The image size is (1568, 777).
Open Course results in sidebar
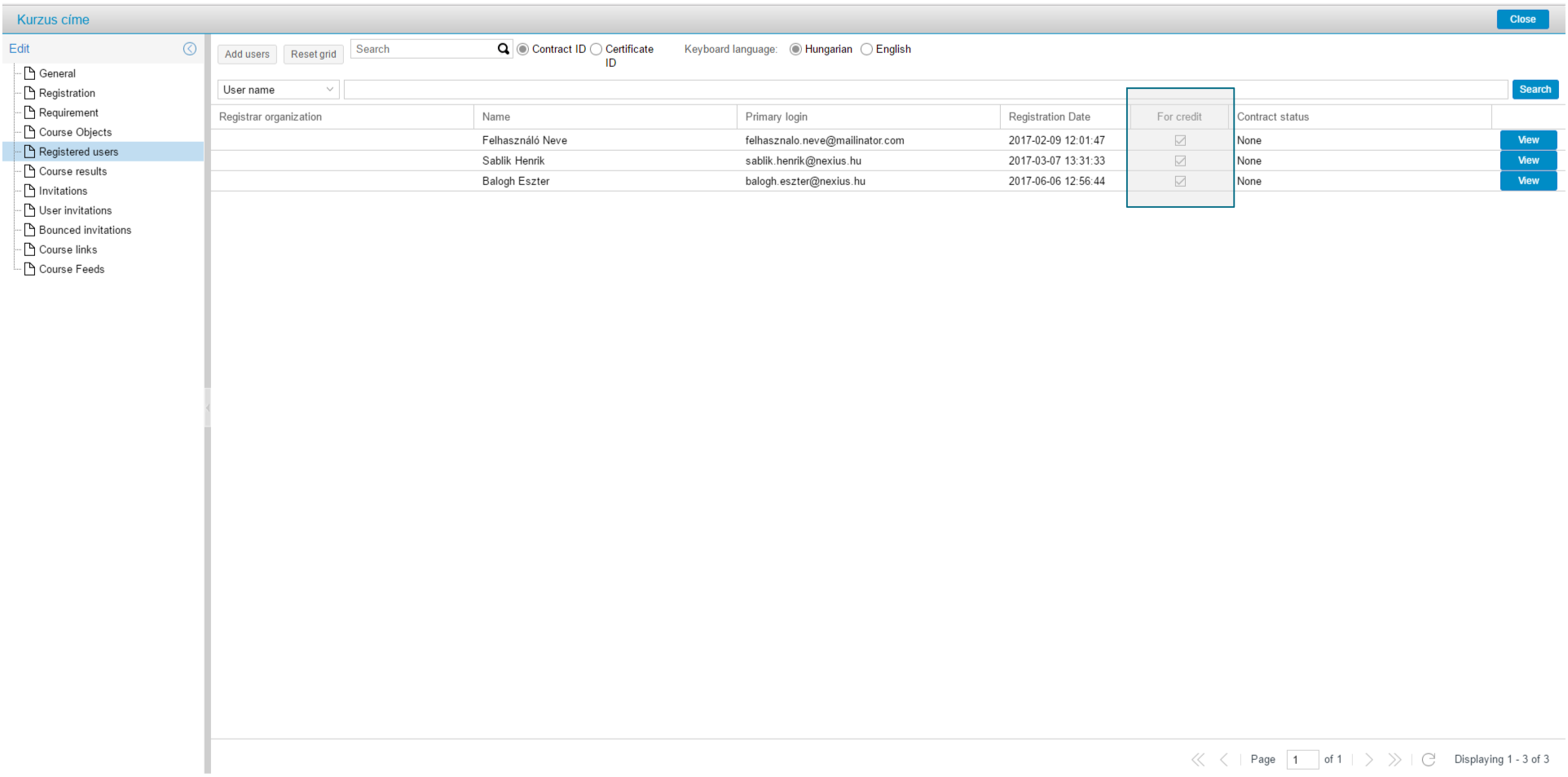pyautogui.click(x=73, y=172)
